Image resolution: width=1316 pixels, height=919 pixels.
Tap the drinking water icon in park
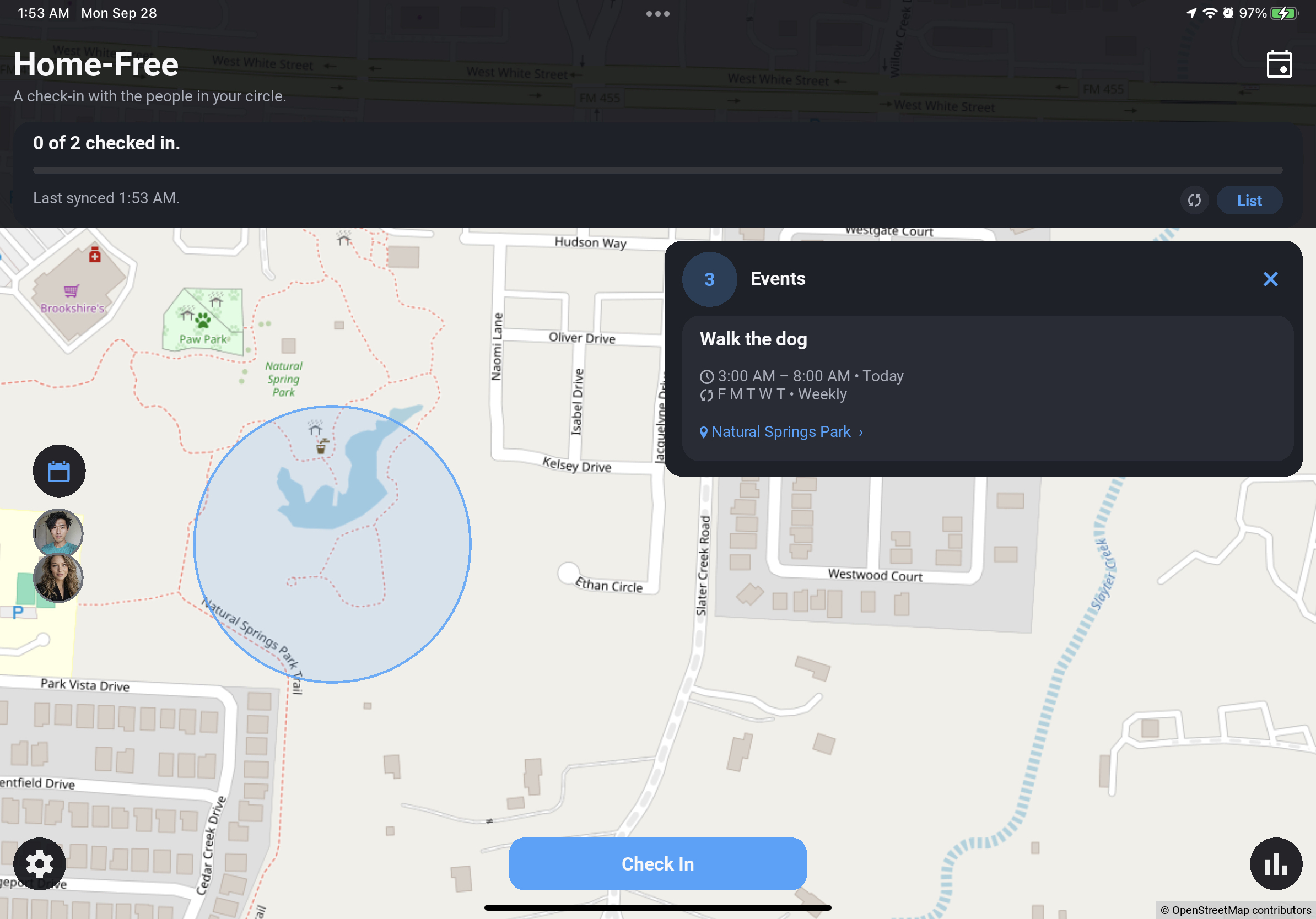coord(322,447)
